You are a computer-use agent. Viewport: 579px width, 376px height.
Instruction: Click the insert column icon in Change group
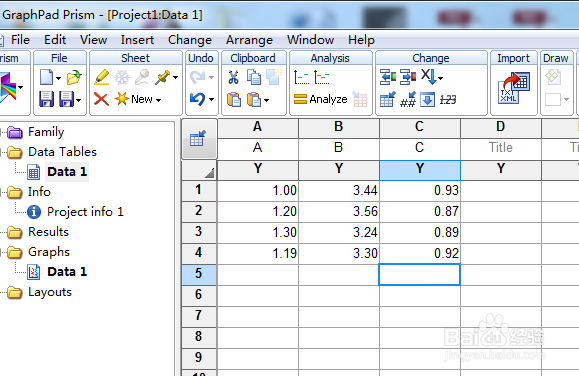pyautogui.click(x=388, y=77)
